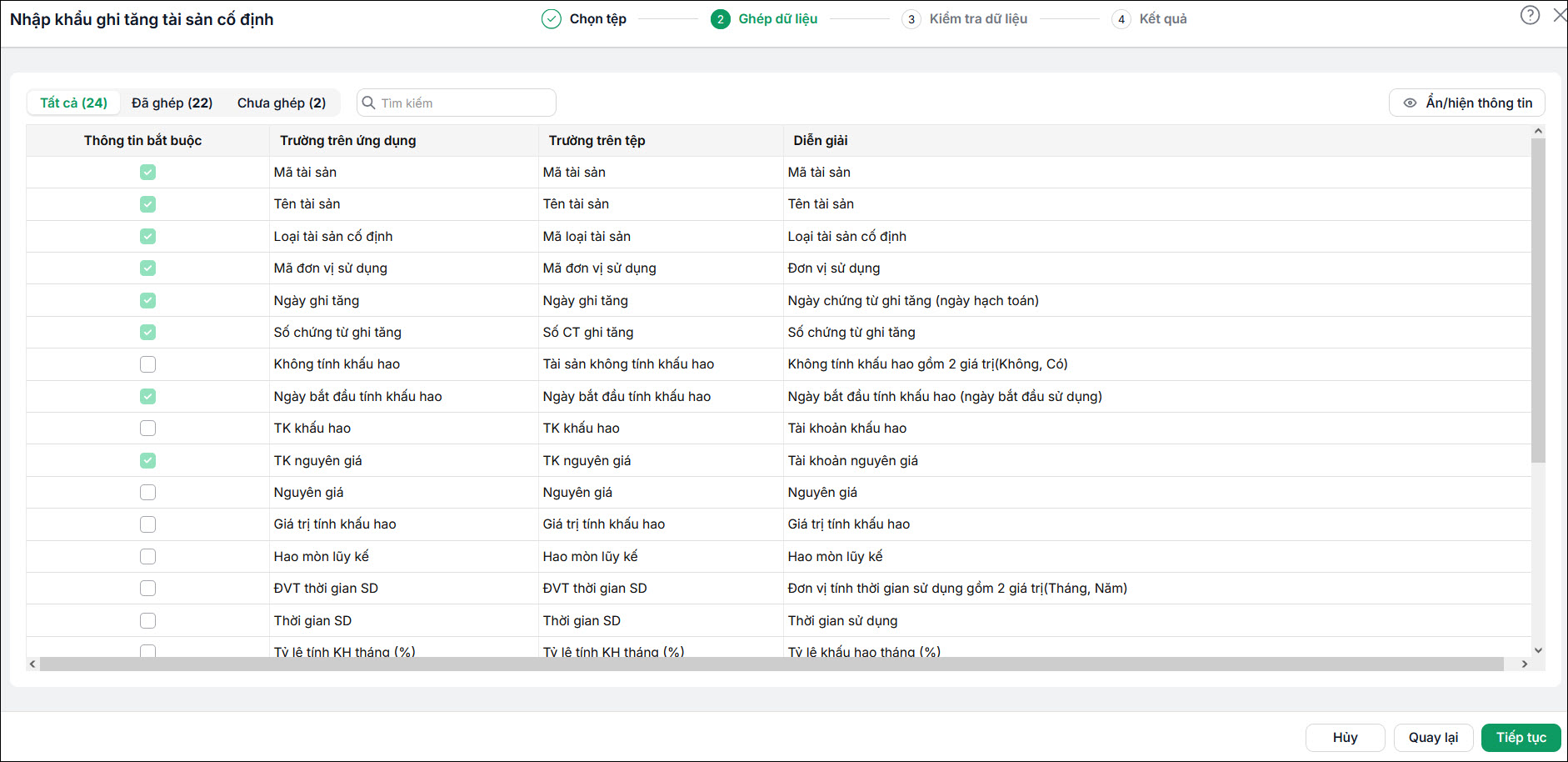Open file field cell Hao mòn lũy kế

661,556
